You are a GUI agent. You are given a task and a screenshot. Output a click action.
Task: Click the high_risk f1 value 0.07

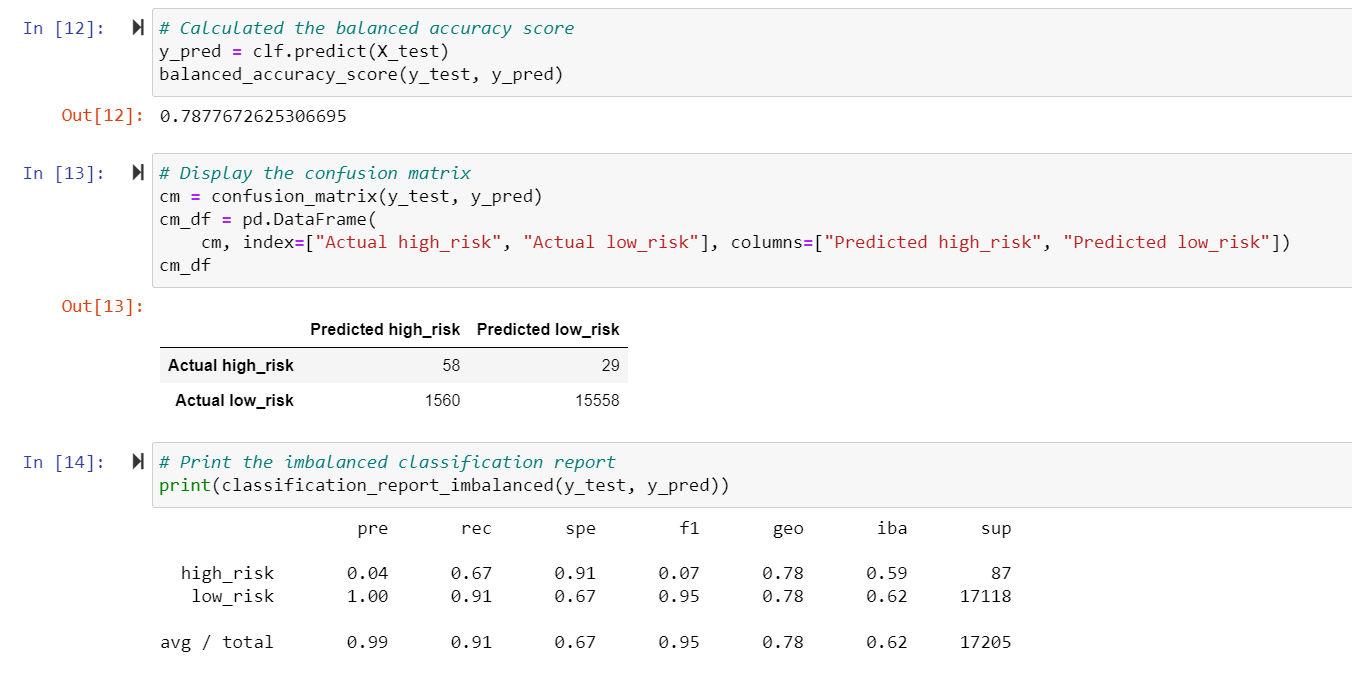(x=680, y=573)
